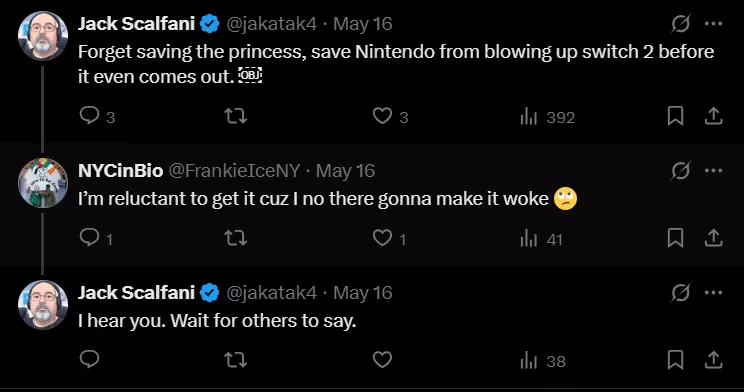
Task: Share the first Switch 2 tweet
Action: click(713, 116)
